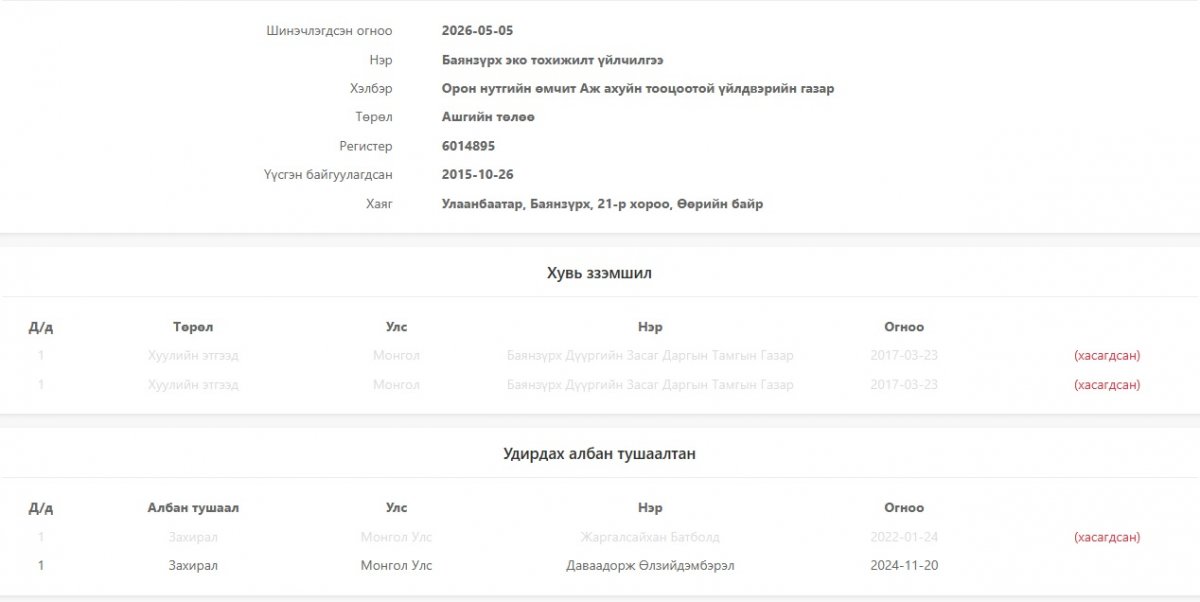The height and width of the screenshot is (602, 1200).
Task: Click the "Шинэчлэгдсэн огноо" field label
Action: 329,31
